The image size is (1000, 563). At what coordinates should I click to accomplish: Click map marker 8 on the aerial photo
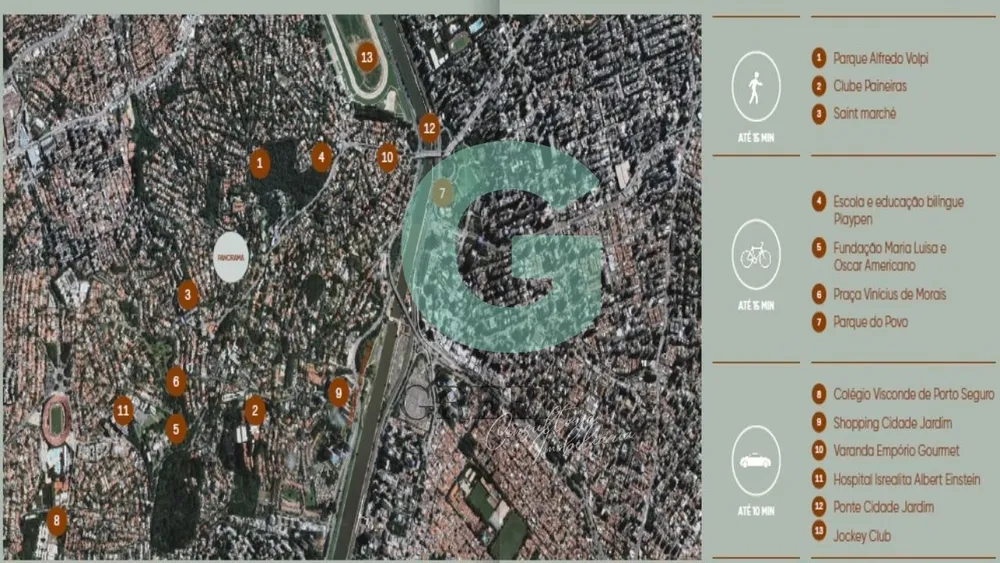(x=56, y=521)
